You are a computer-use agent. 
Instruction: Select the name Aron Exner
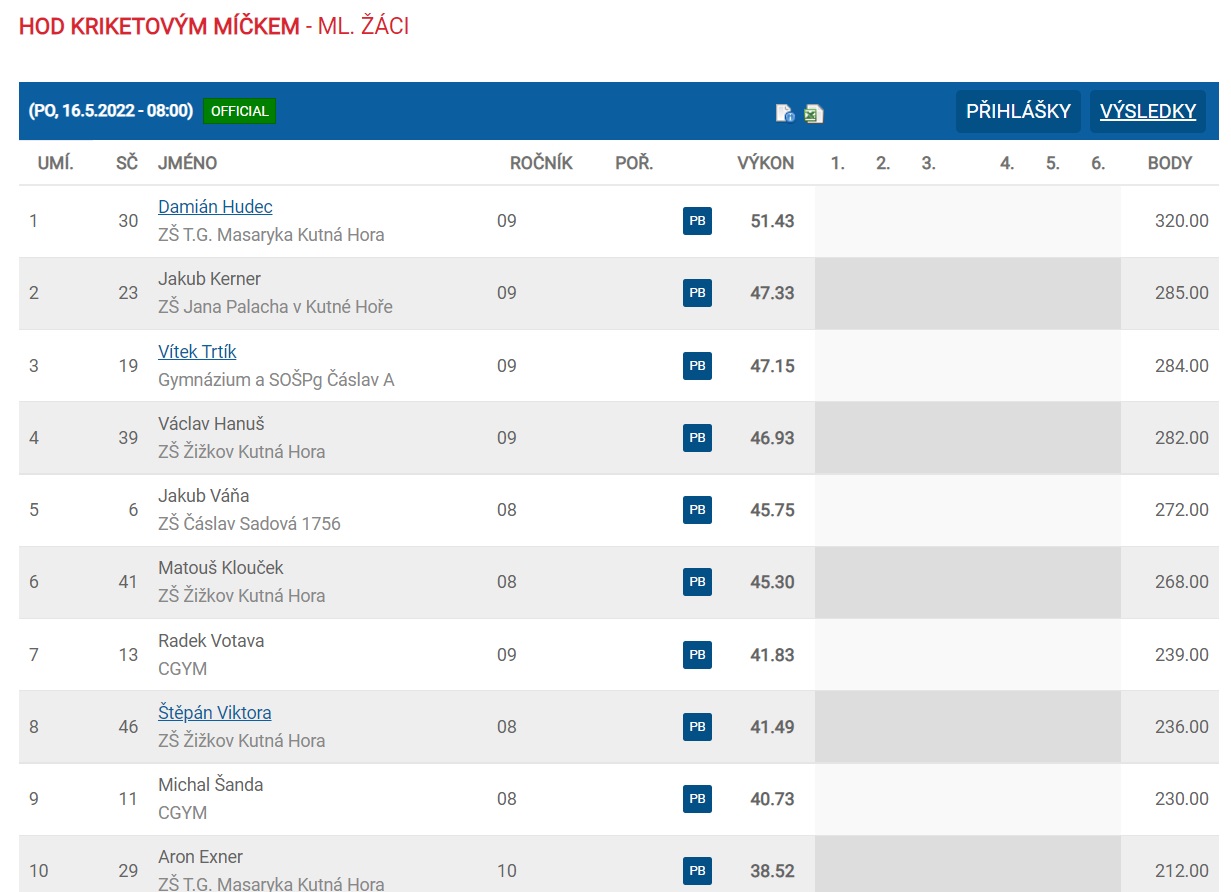coord(200,857)
